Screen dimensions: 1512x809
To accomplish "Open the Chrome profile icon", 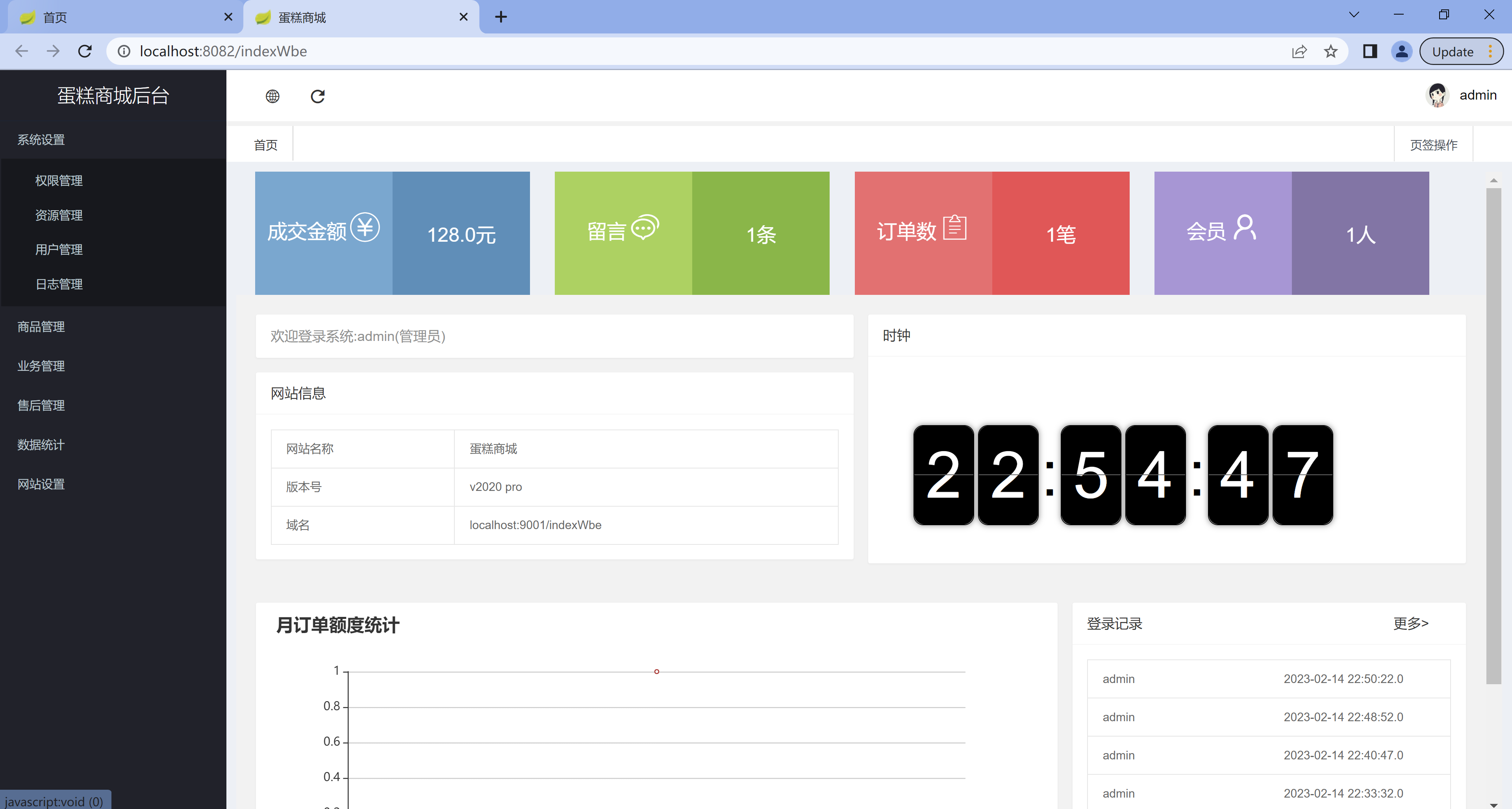I will [1401, 52].
